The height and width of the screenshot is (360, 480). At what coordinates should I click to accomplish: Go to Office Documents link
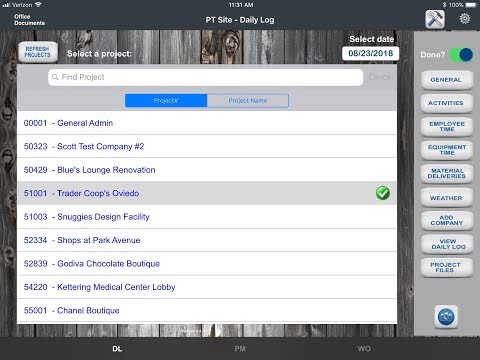coord(29,20)
